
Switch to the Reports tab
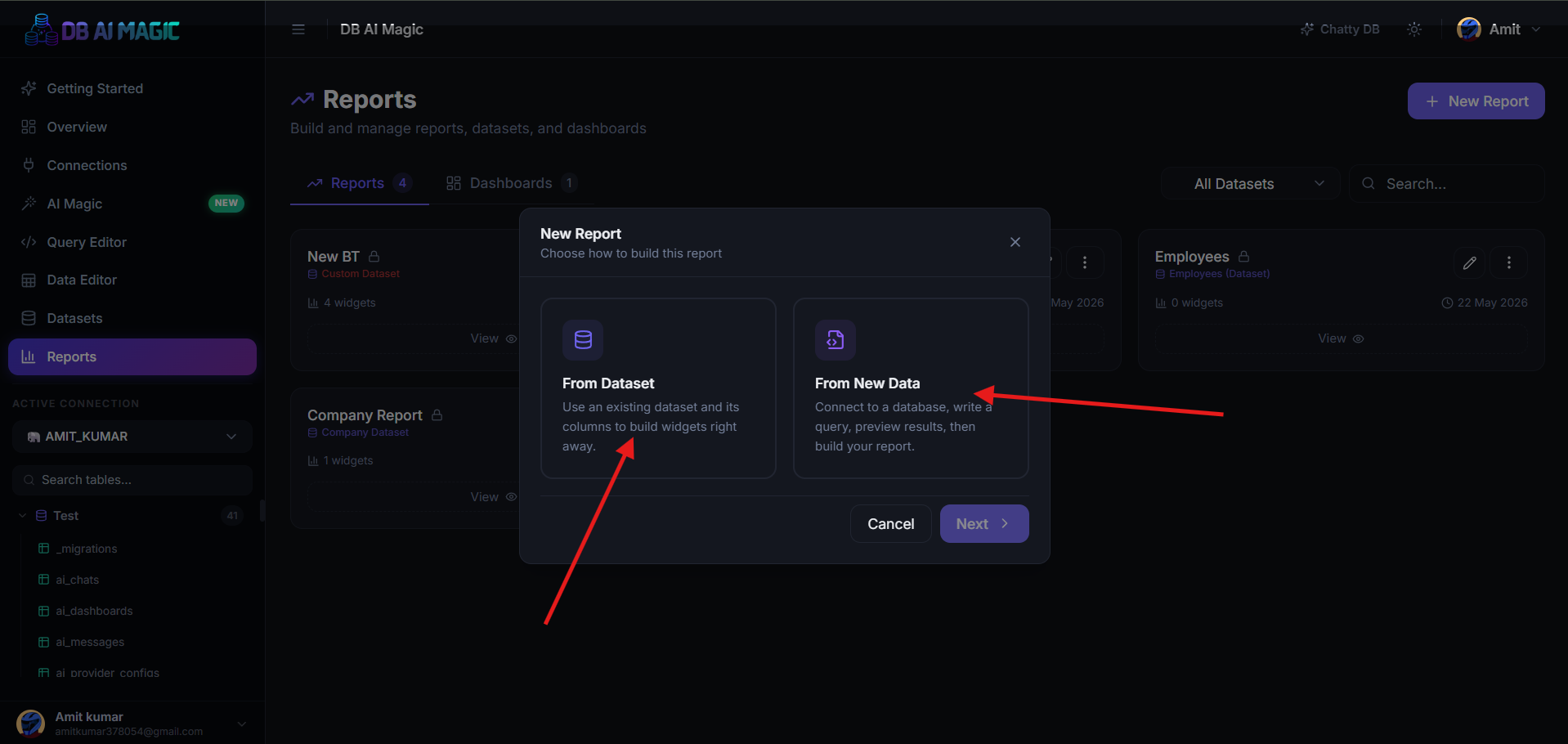[x=359, y=183]
